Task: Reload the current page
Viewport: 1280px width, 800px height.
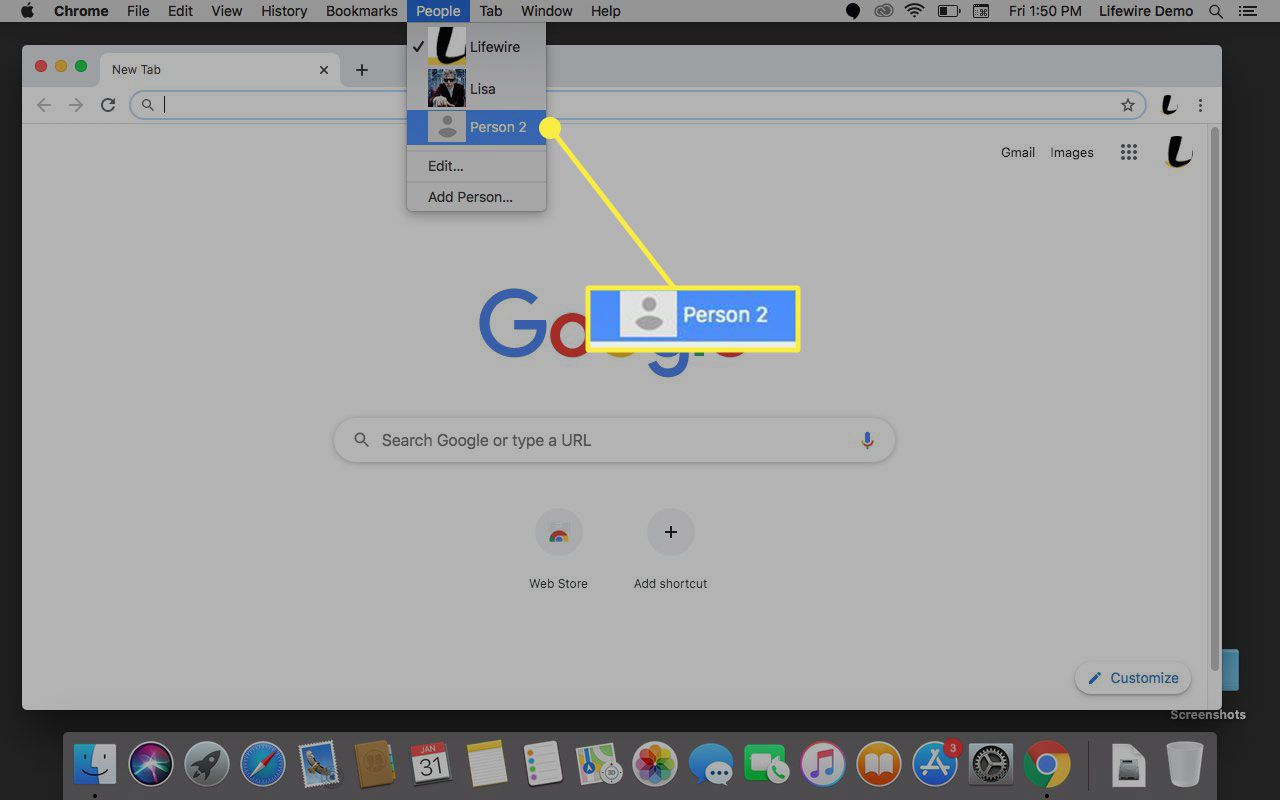Action: click(x=108, y=105)
